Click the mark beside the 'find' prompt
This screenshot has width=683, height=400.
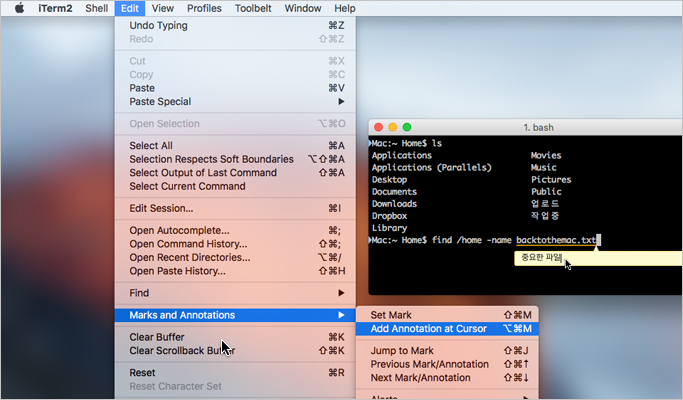[x=370, y=240]
